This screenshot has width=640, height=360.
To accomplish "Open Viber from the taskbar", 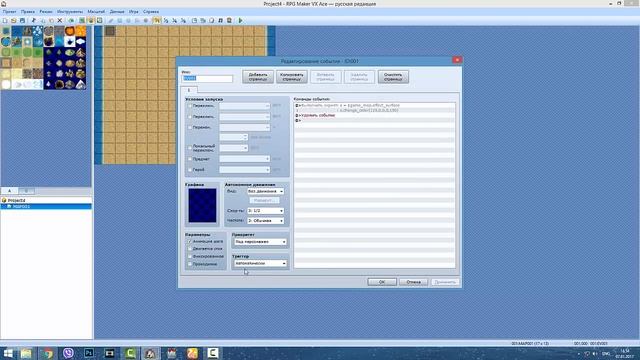I will [x=68, y=353].
